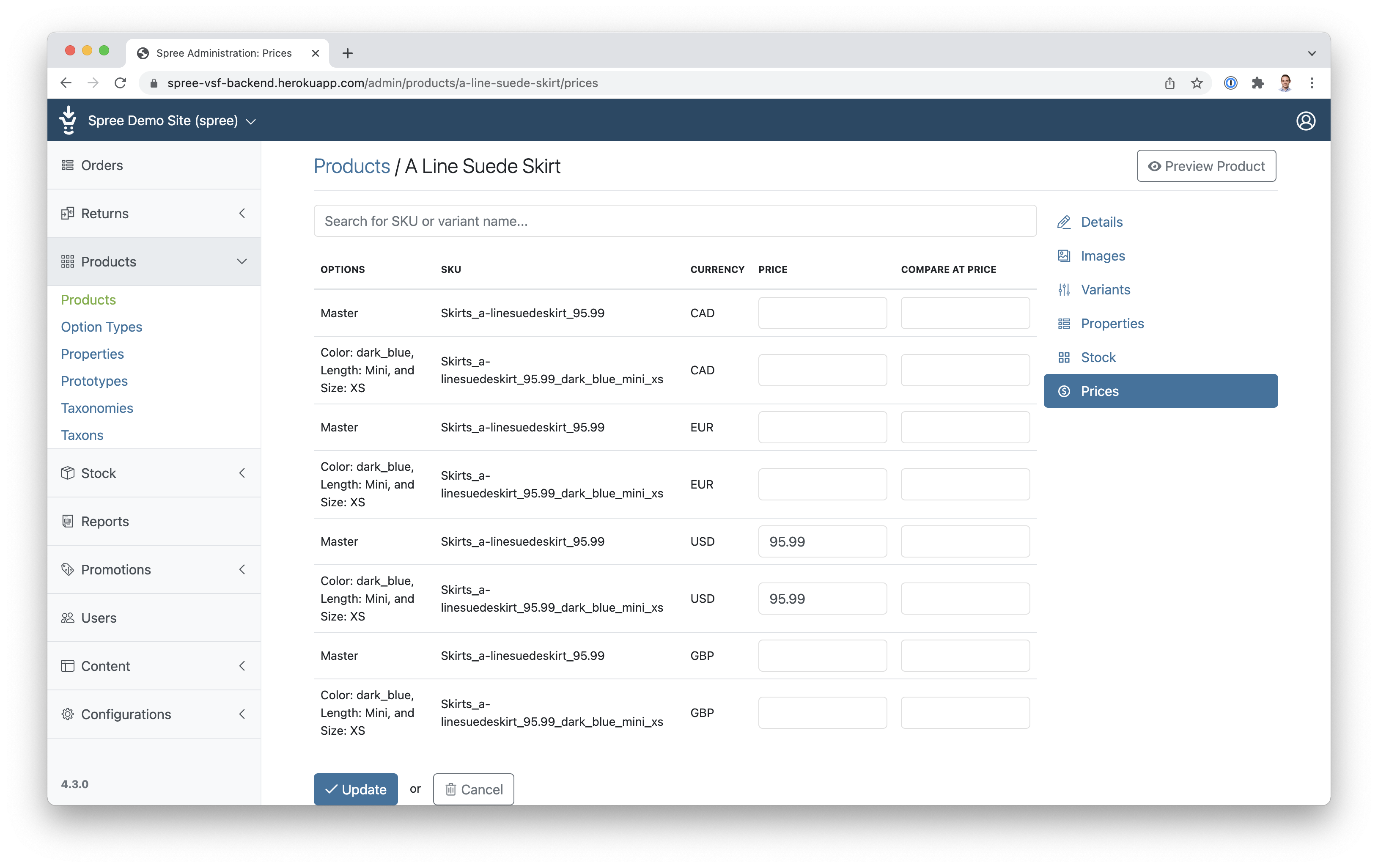
Task: Click the Properties icon in sidebar
Action: pyautogui.click(x=1064, y=323)
